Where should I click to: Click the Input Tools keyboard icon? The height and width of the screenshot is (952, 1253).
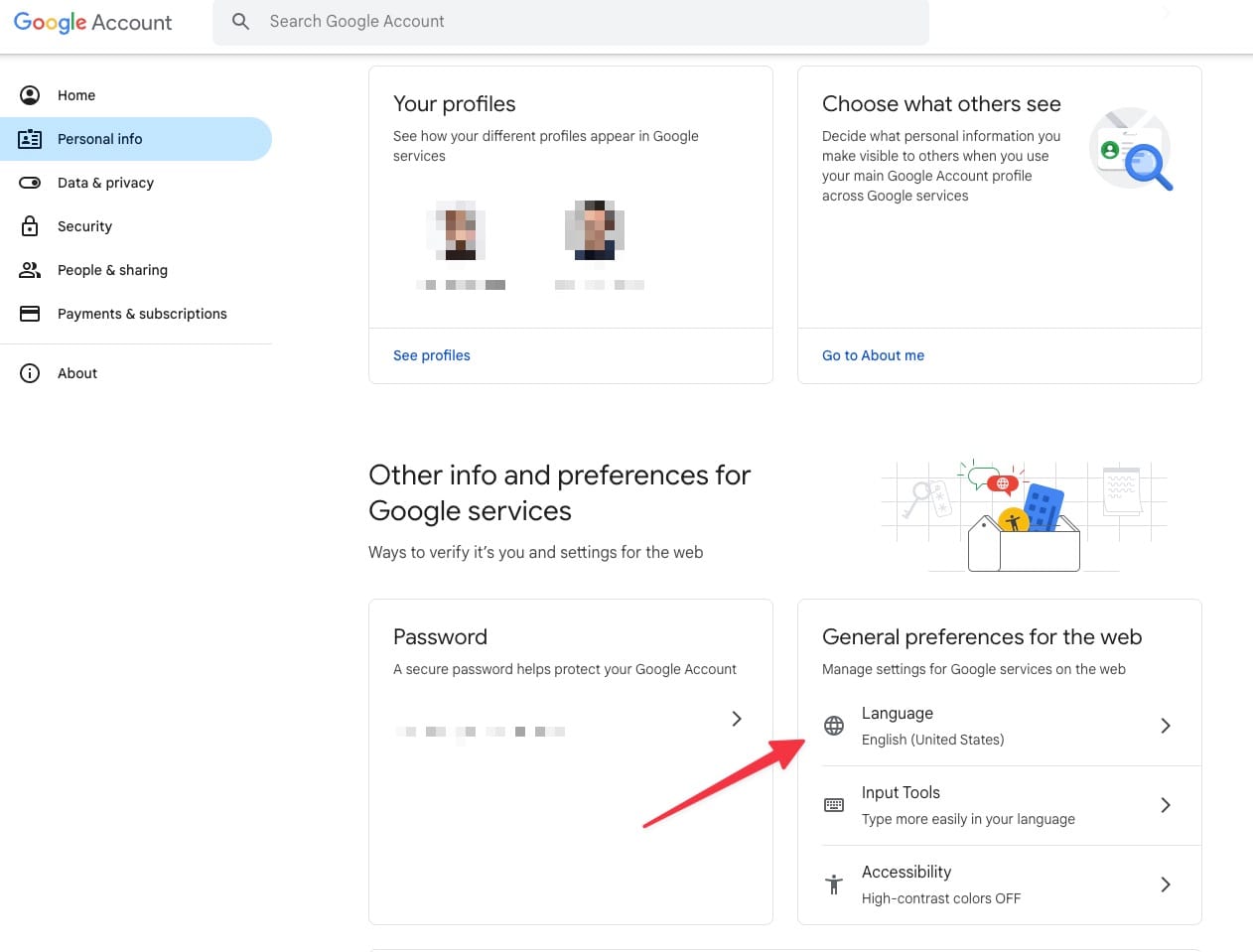pos(834,805)
